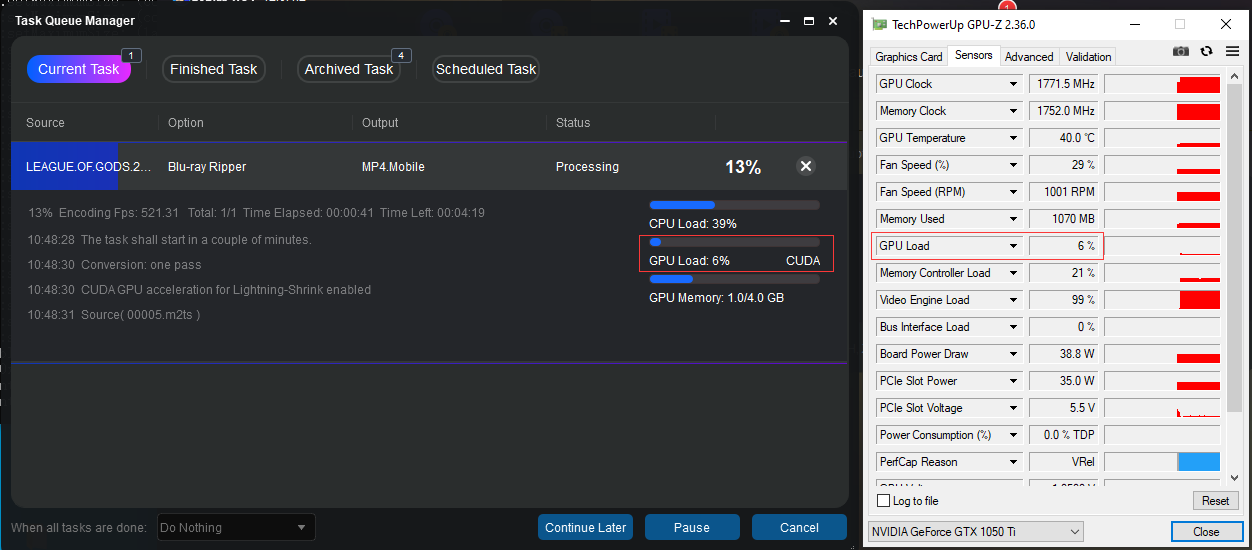This screenshot has height=550, width=1252.
Task: Click the CUDA GPU acceleration log line
Action: (x=199, y=290)
